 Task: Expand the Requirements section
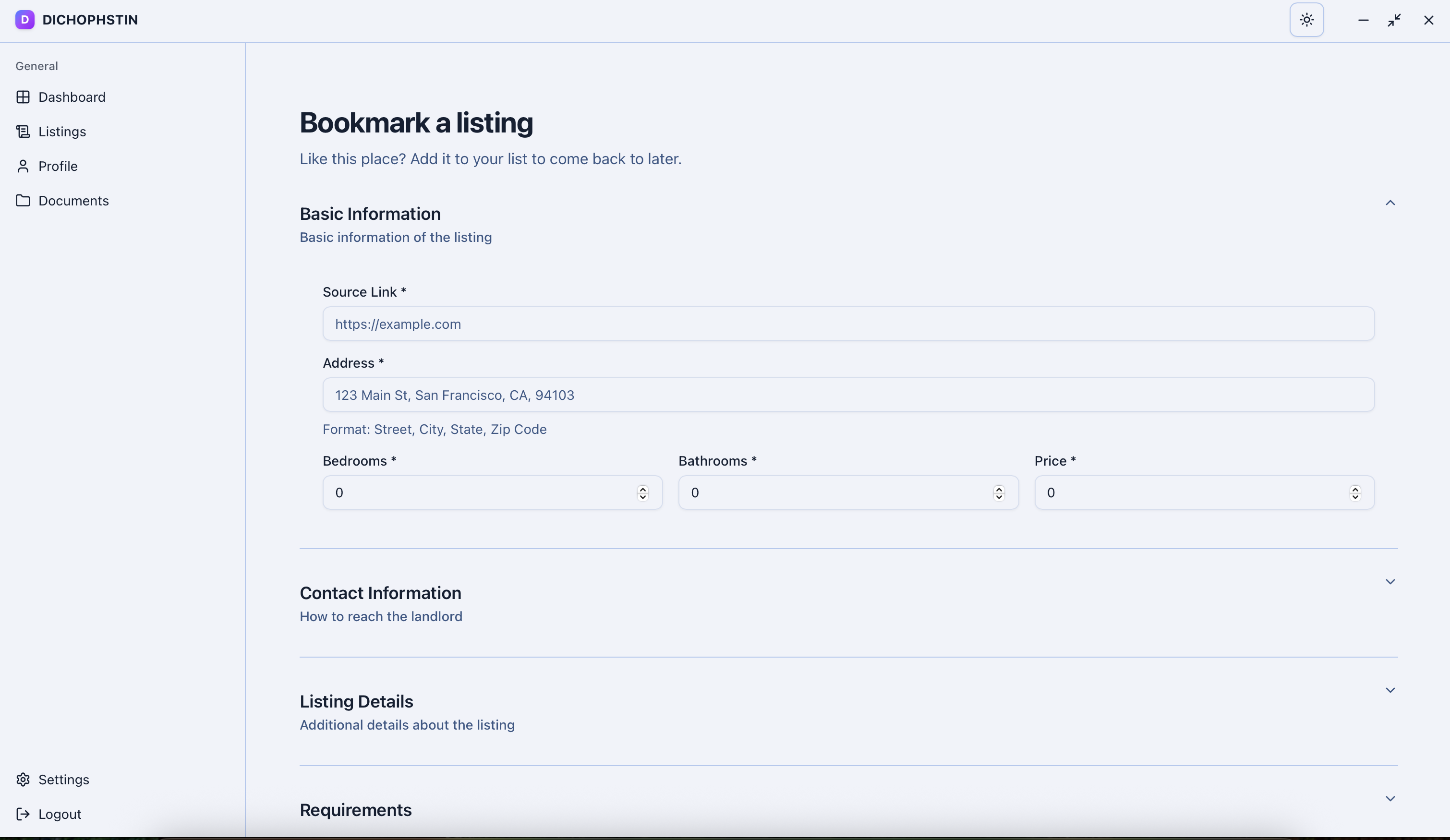1390,799
